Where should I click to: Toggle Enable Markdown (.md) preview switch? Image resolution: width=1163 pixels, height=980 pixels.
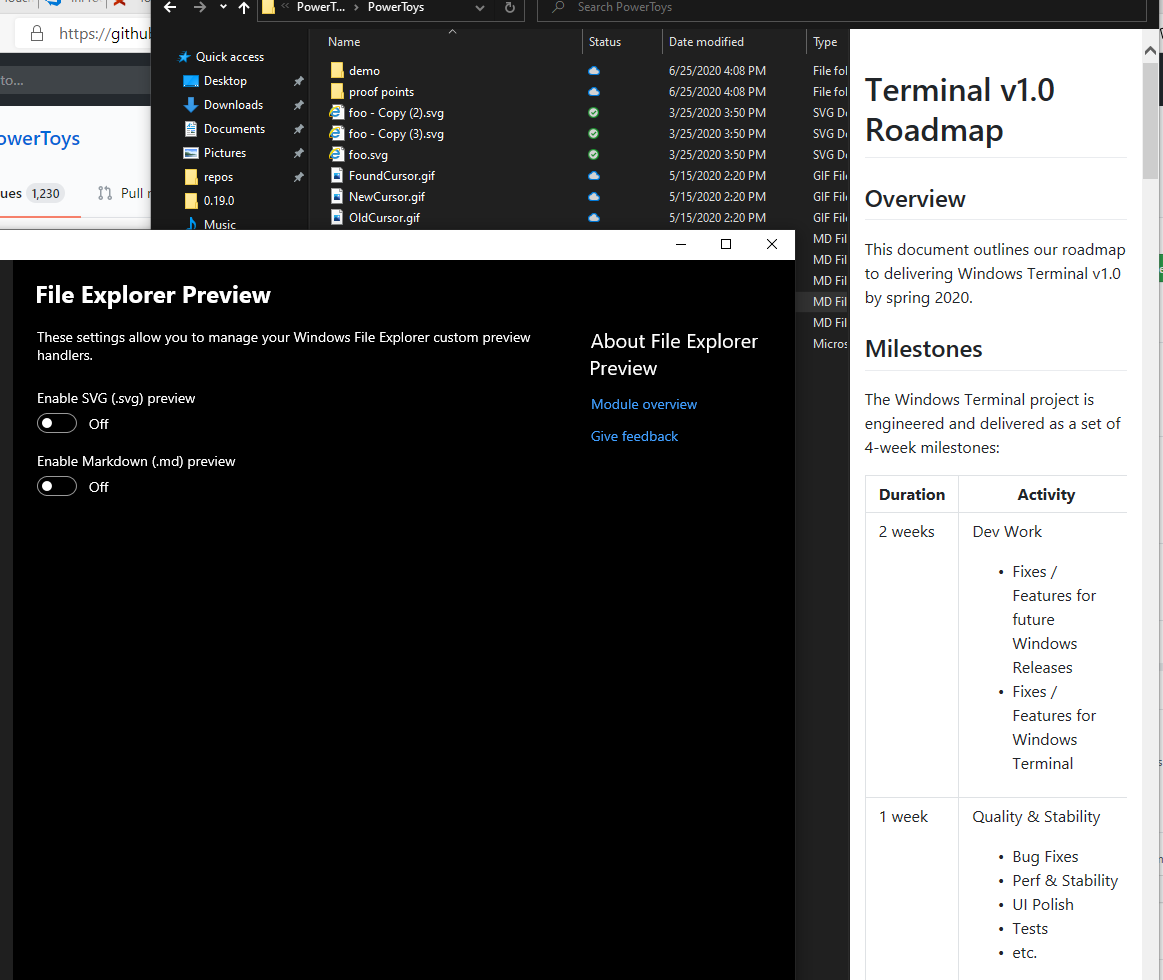pyautogui.click(x=57, y=486)
